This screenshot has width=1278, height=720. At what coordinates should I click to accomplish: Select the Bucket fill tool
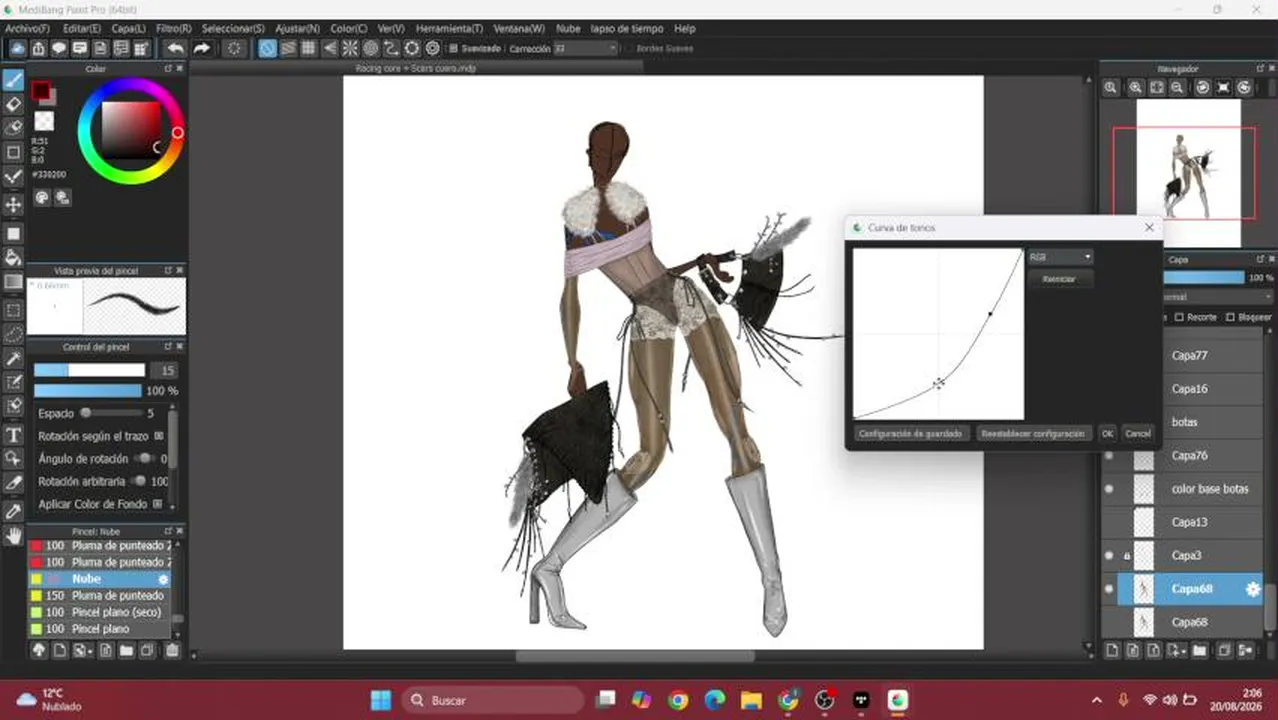click(13, 258)
